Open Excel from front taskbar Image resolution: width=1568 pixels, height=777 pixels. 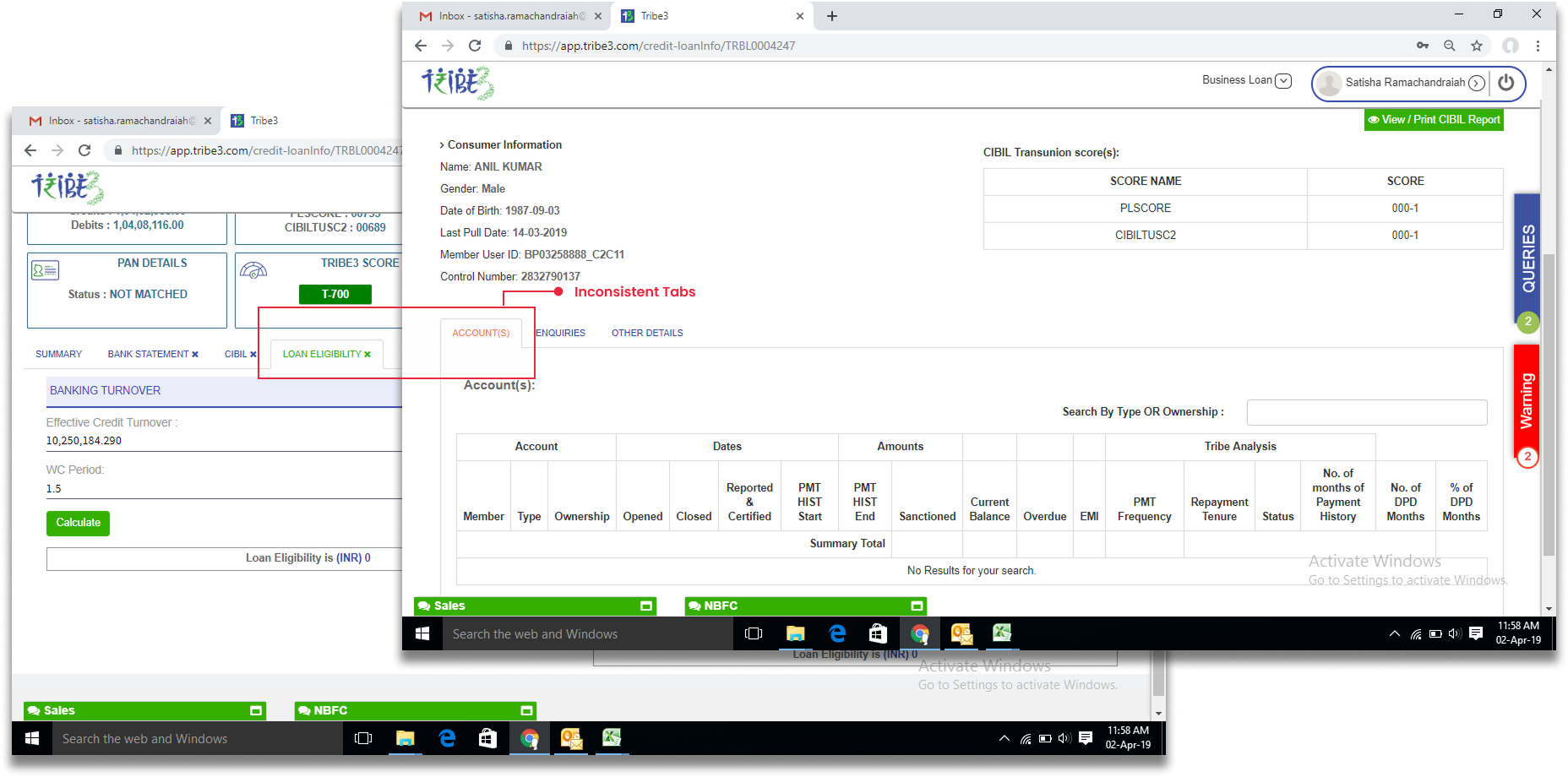pyautogui.click(x=1002, y=633)
